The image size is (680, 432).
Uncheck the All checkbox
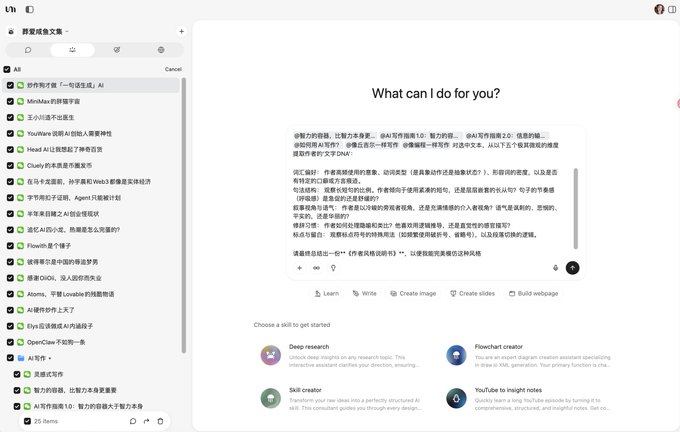(x=7, y=69)
